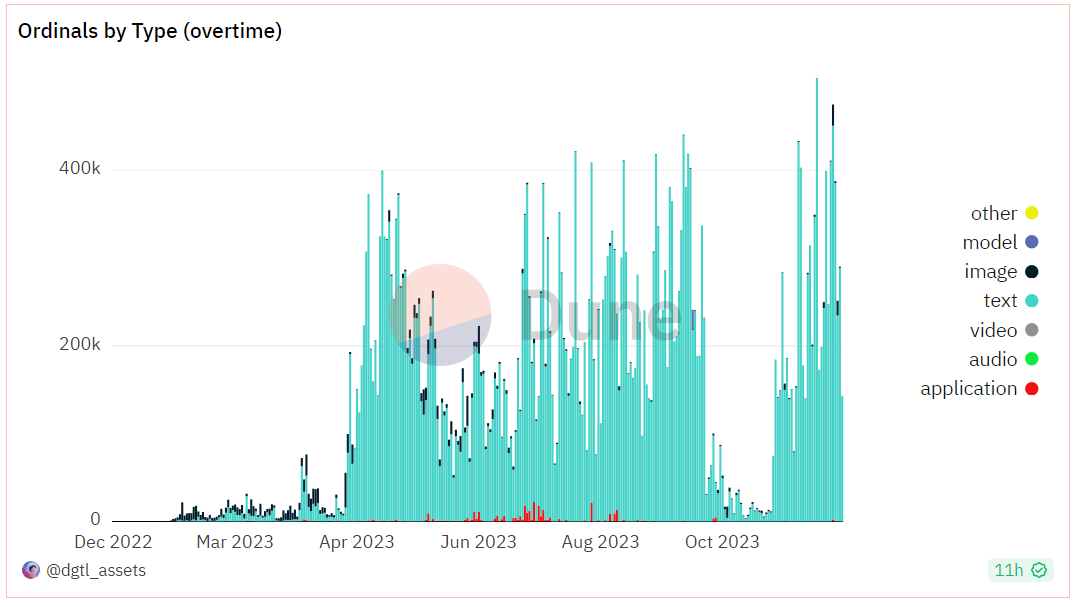1081x607 pixels.
Task: Click the verified checkmark refresh icon
Action: pos(1039,570)
